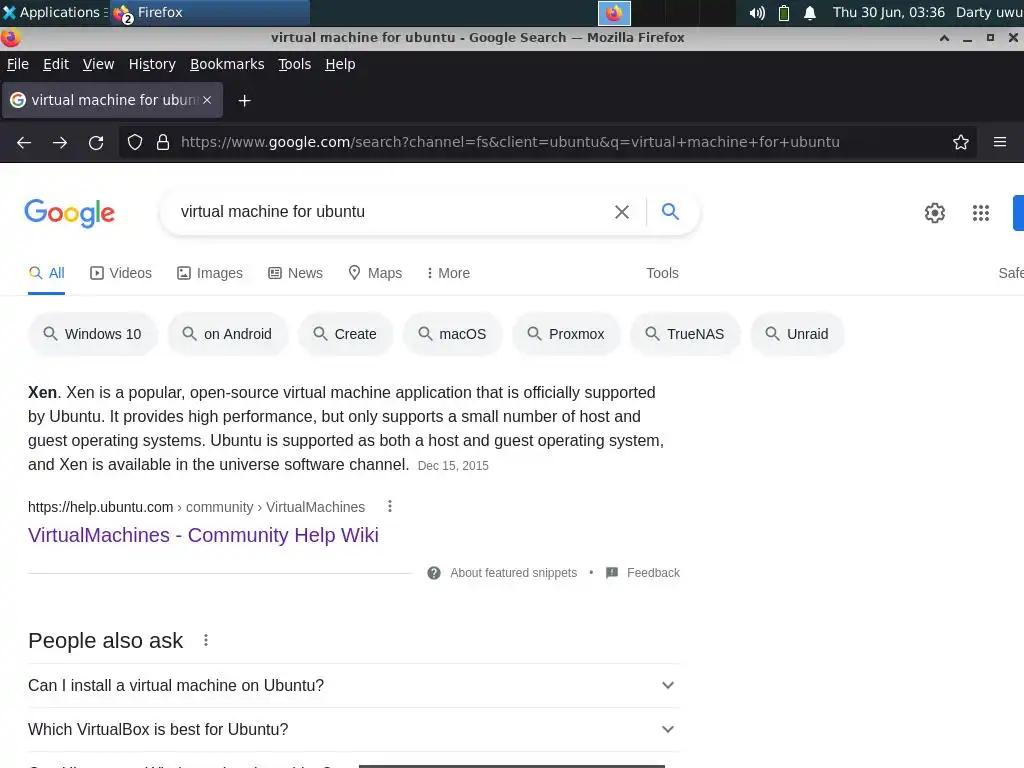1024x768 pixels.
Task: Select the Firefox task in the top panel
Action: click(209, 12)
